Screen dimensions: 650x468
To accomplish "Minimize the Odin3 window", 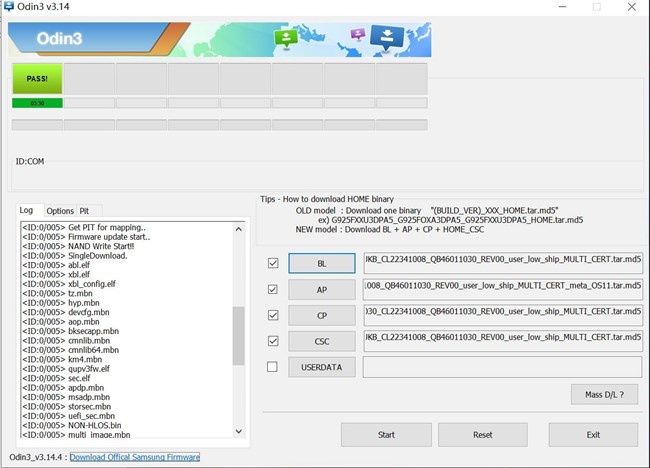I will [x=562, y=7].
